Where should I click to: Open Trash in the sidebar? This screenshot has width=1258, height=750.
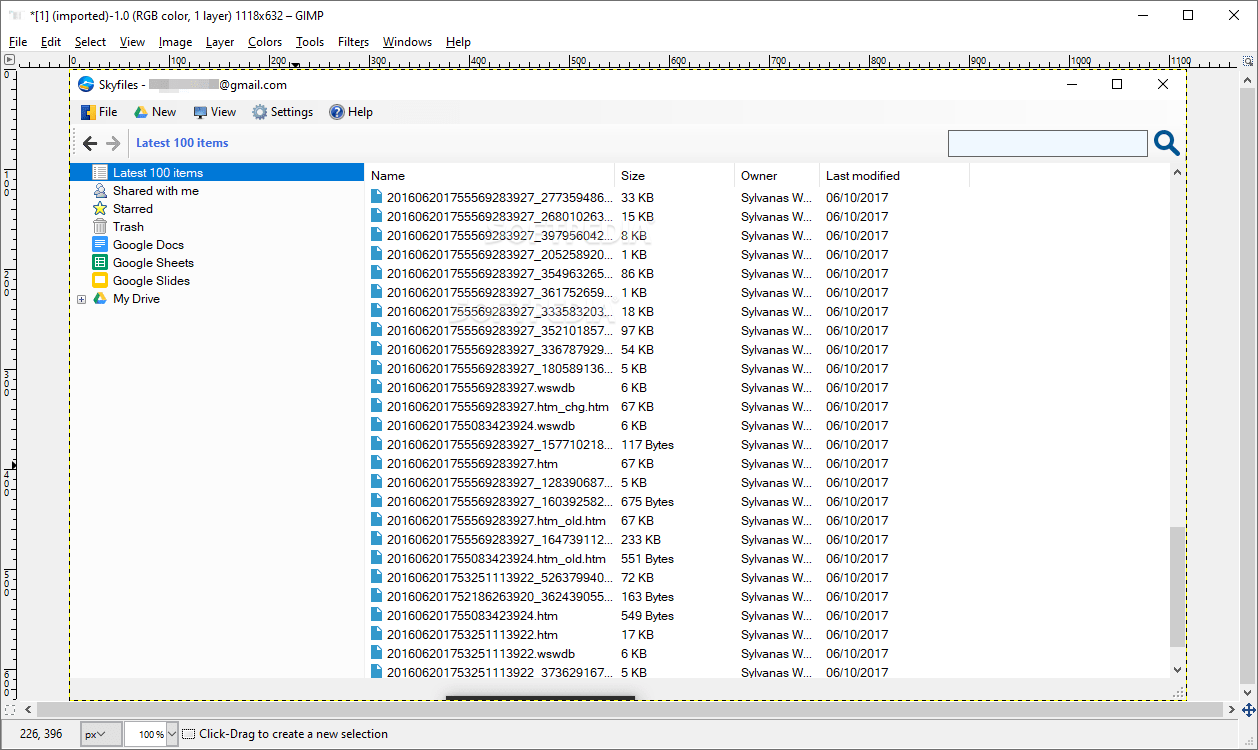point(128,227)
